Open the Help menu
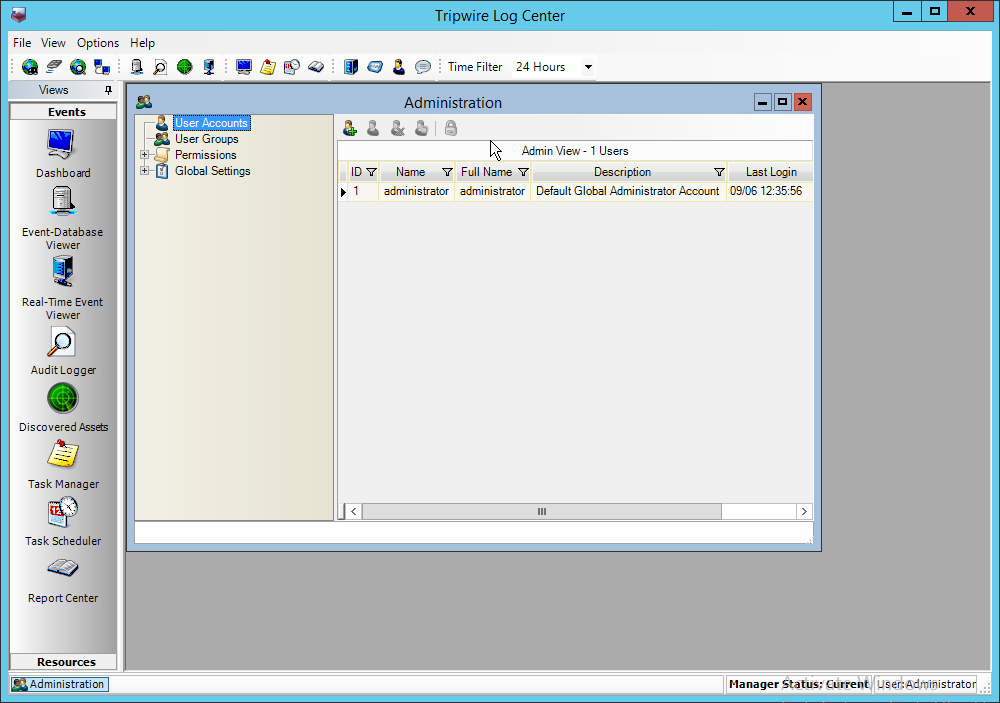The height and width of the screenshot is (703, 1000). click(142, 43)
